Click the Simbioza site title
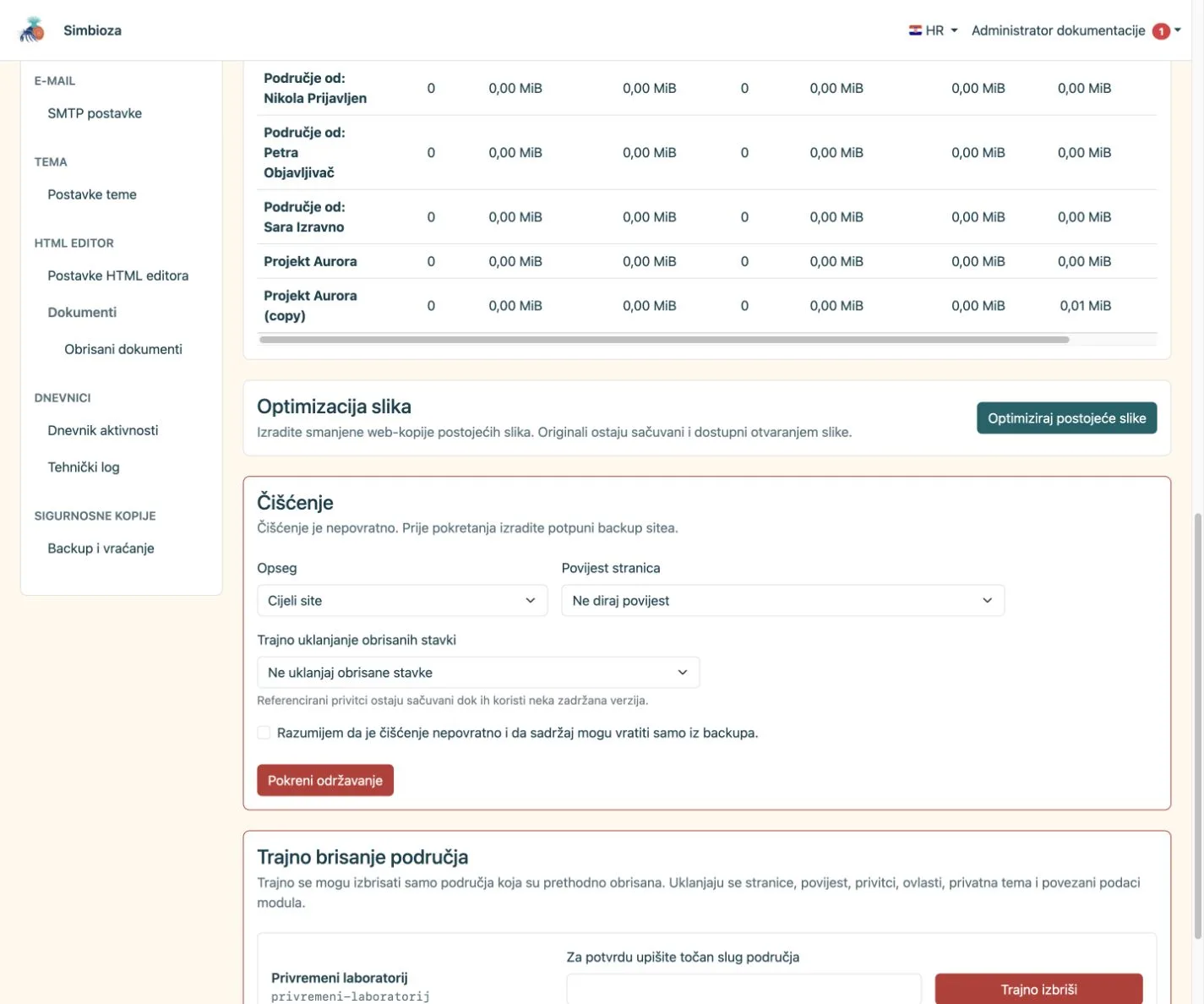The height and width of the screenshot is (1004, 1204). 92,30
